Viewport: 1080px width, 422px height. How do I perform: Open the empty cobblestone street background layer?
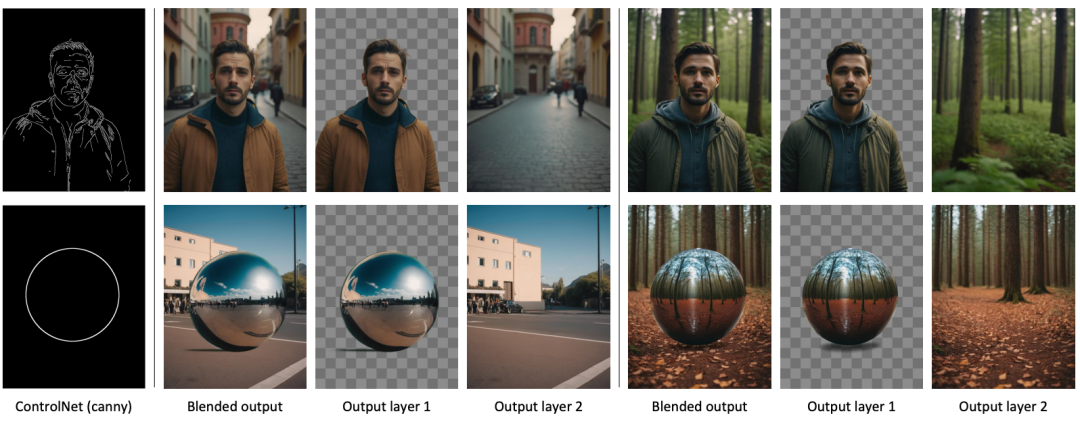pyautogui.click(x=538, y=100)
